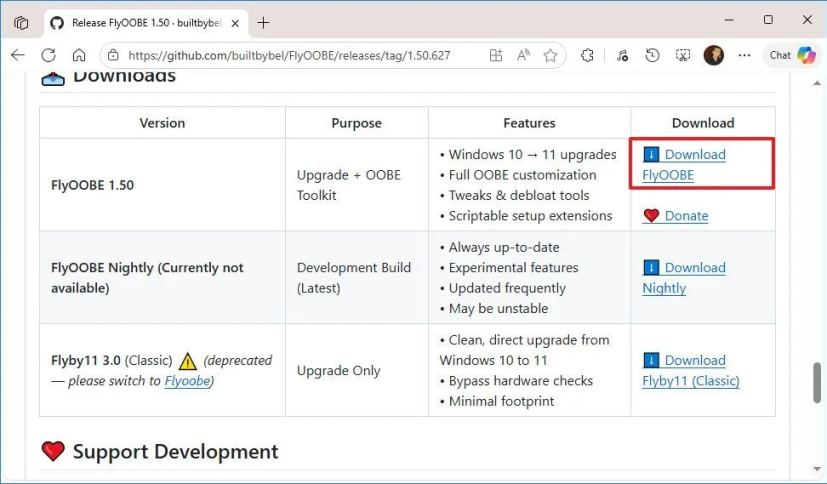Open Settings and more ellipsis menu
Viewport: 827px width, 484px height.
[x=744, y=56]
